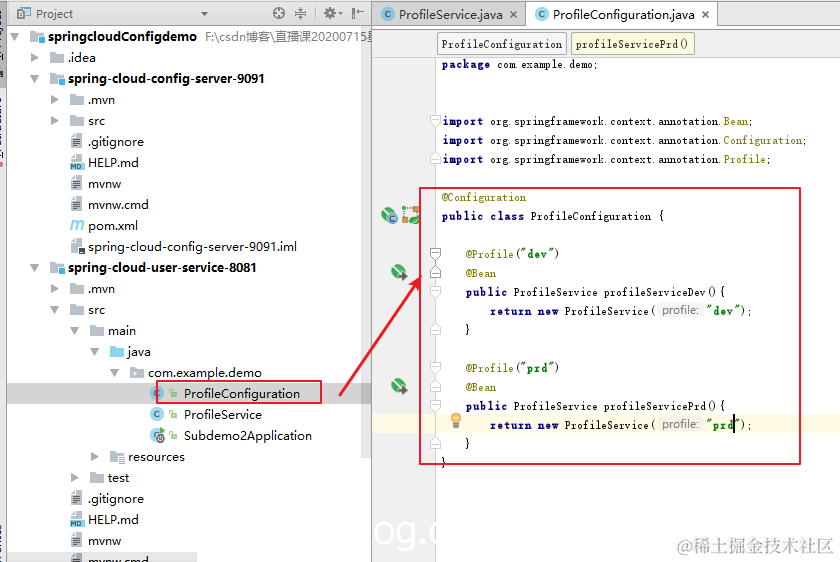Expand the resources folder

click(x=95, y=456)
